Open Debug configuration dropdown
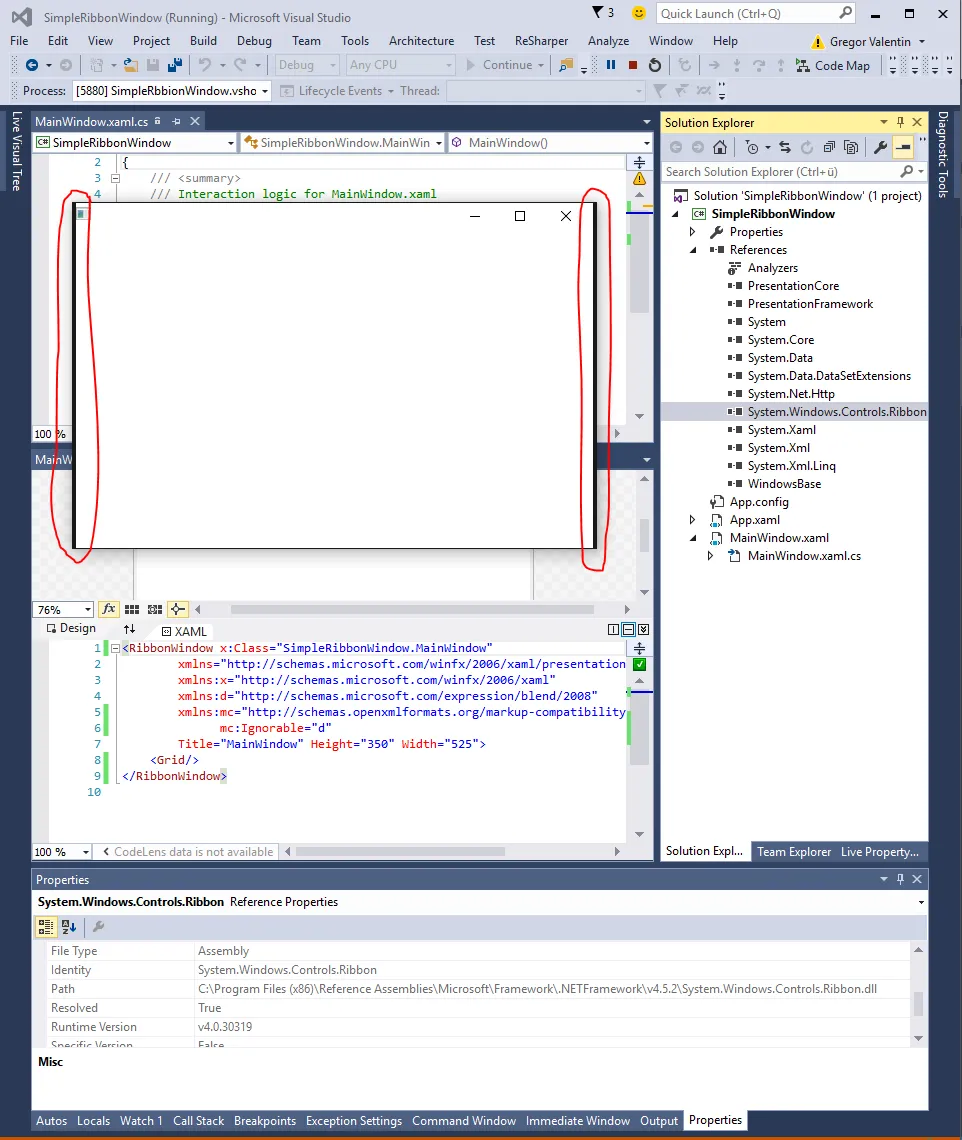The height and width of the screenshot is (1140, 962). (x=307, y=65)
